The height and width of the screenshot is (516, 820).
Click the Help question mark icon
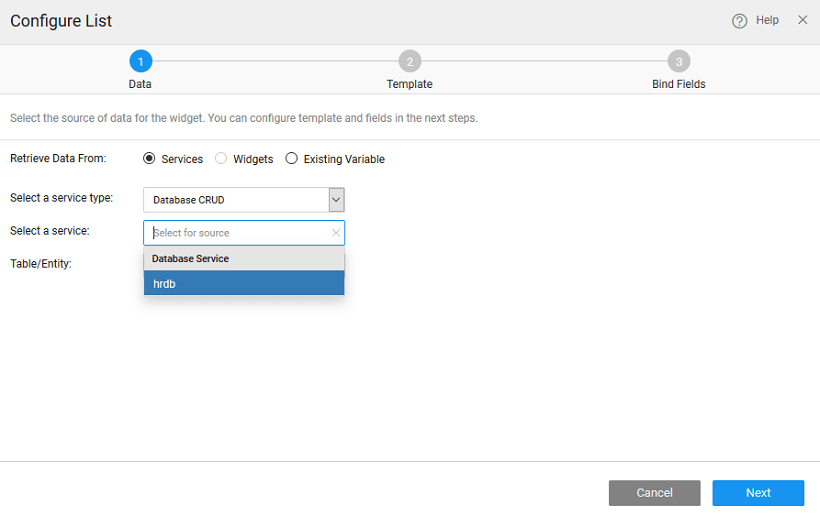coord(740,21)
